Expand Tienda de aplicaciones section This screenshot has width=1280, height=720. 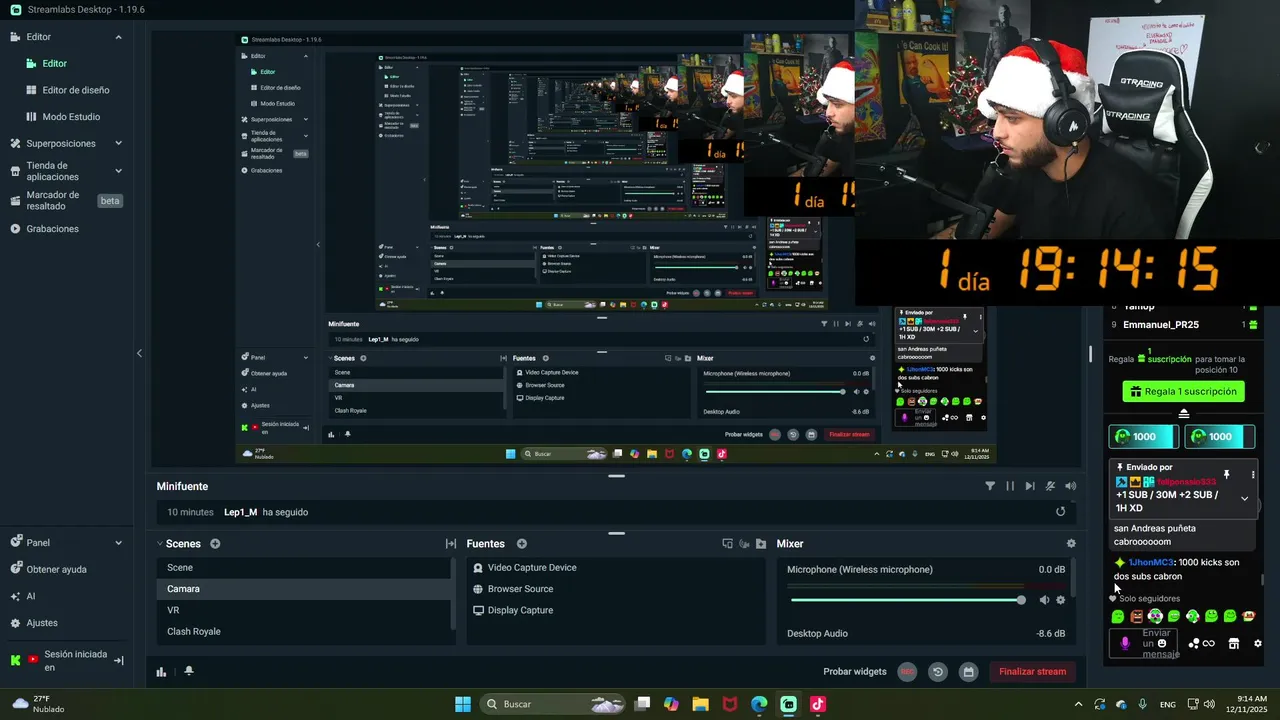pos(118,171)
